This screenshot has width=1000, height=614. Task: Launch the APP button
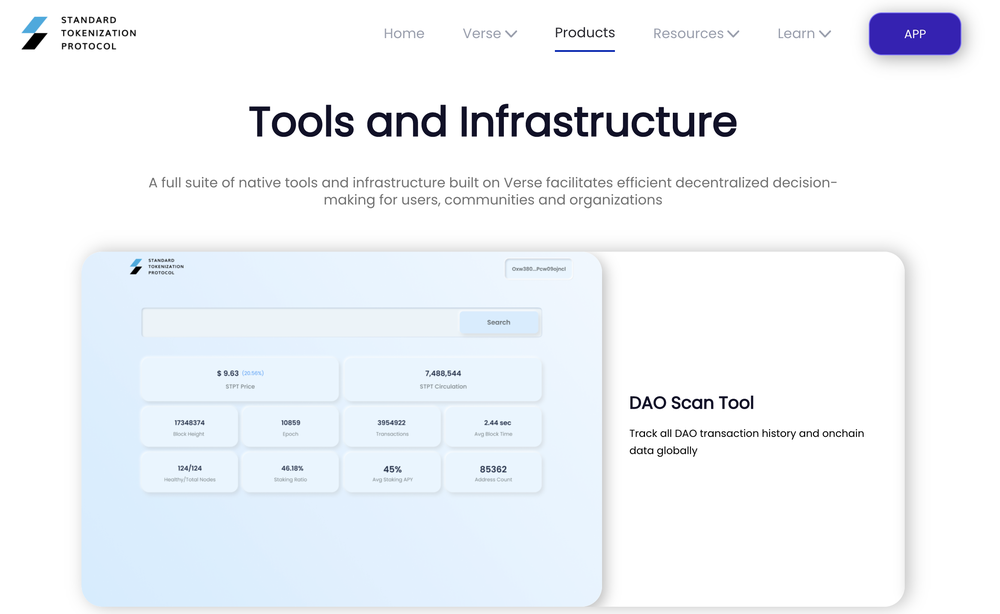pyautogui.click(x=915, y=34)
